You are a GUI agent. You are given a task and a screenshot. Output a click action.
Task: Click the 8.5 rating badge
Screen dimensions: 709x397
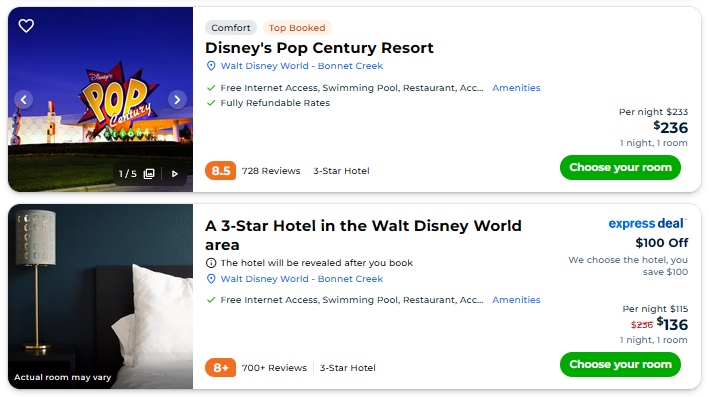(221, 171)
